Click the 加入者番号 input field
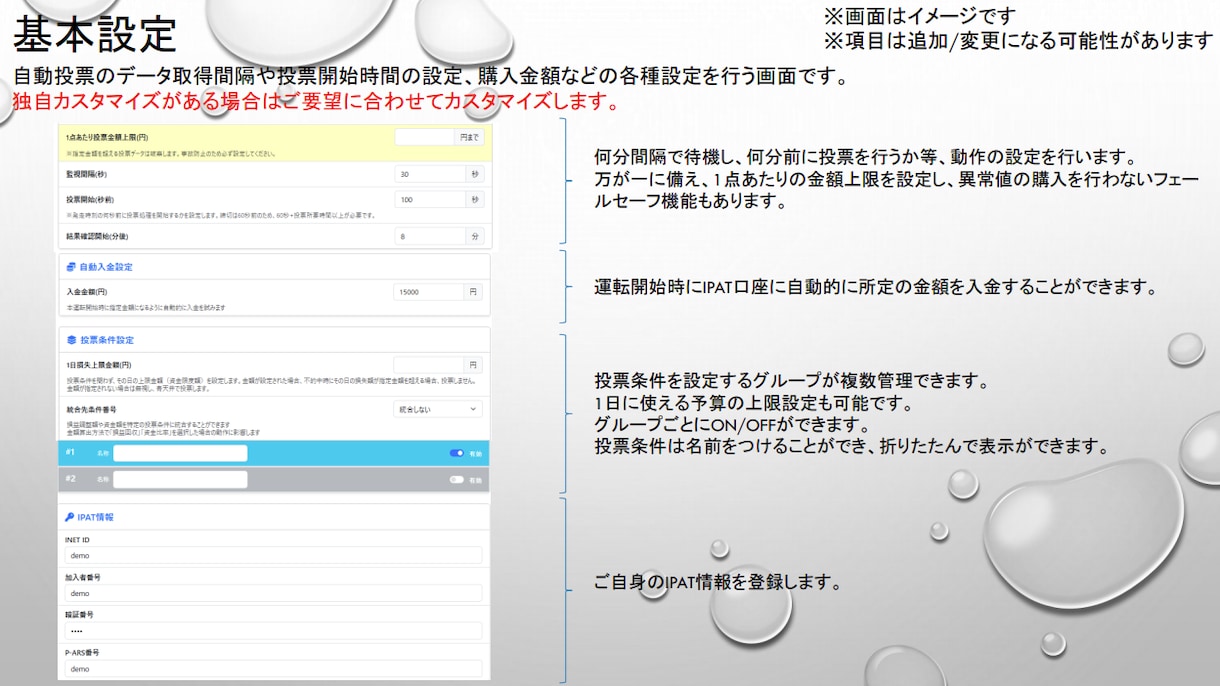The width and height of the screenshot is (1220, 686). (273, 593)
